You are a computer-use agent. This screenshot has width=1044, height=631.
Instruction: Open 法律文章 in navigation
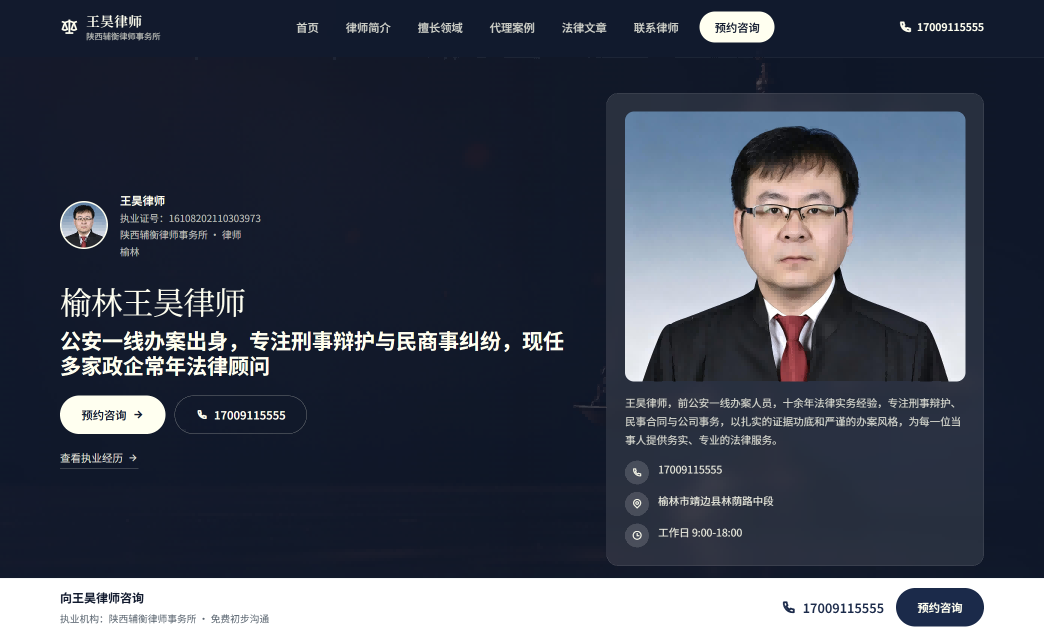point(584,28)
